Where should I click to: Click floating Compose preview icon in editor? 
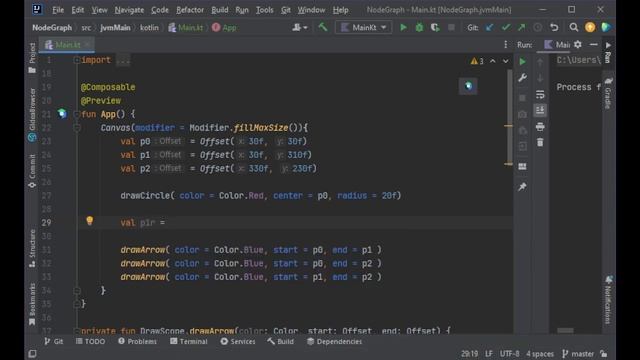point(468,86)
